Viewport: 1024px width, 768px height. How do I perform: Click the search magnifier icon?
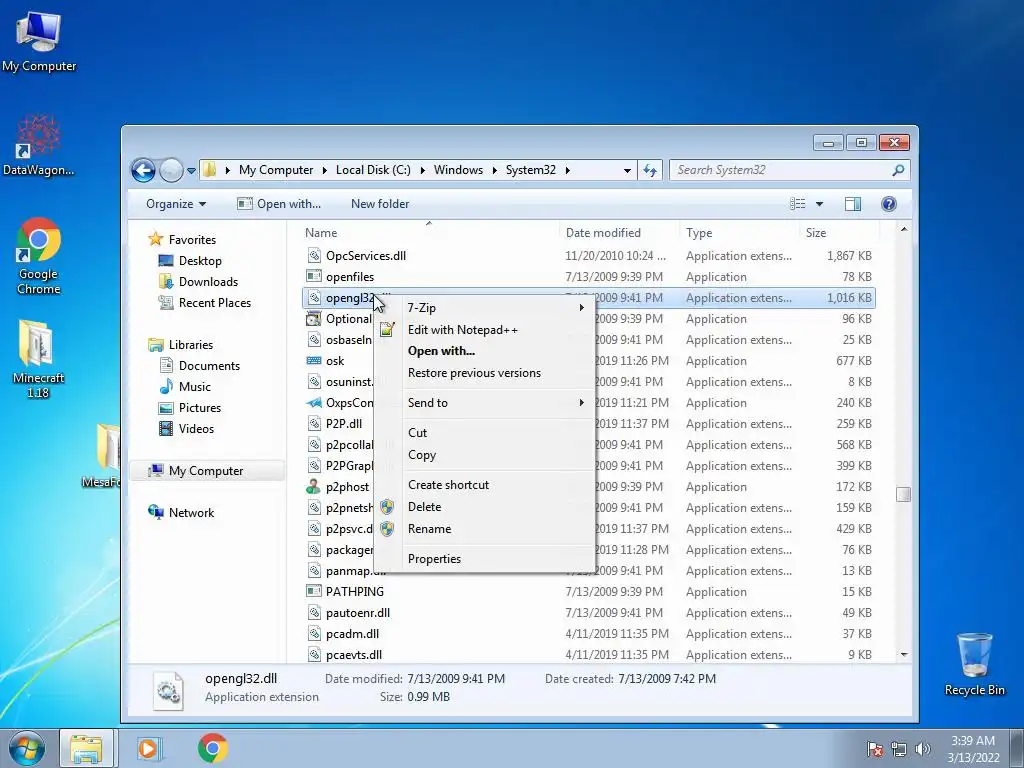pyautogui.click(x=898, y=170)
